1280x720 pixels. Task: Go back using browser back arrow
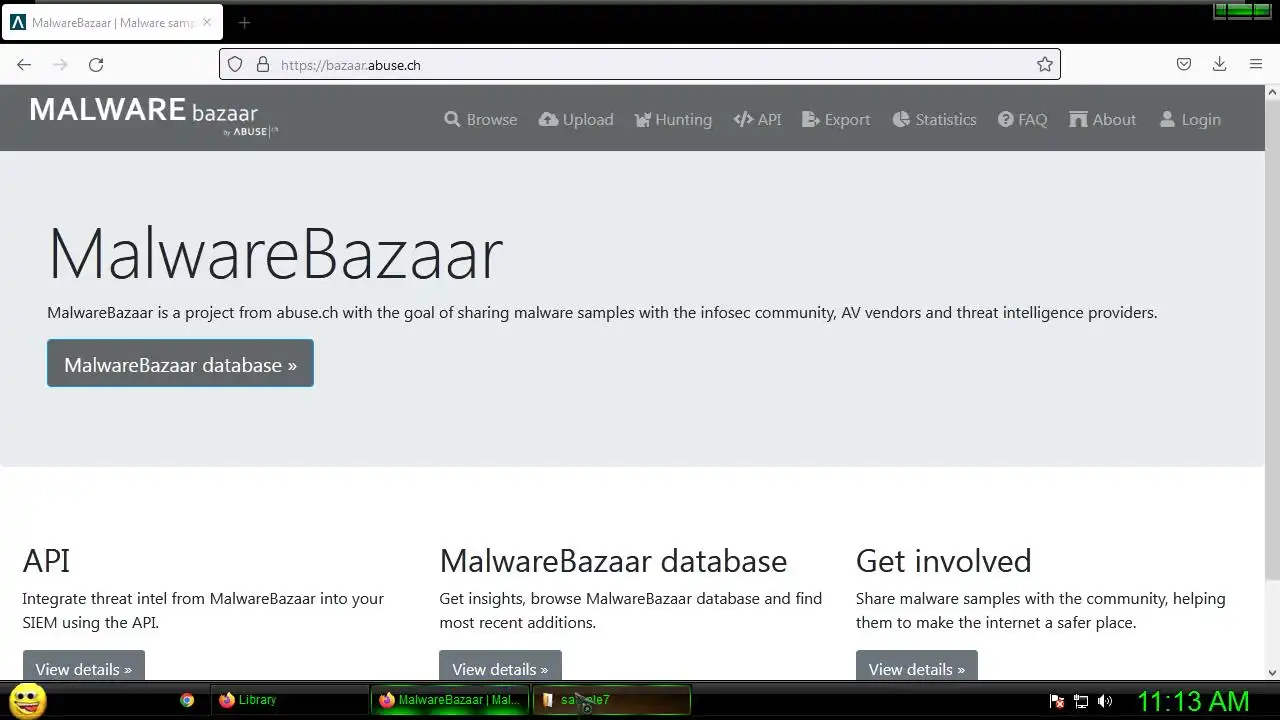pos(24,65)
